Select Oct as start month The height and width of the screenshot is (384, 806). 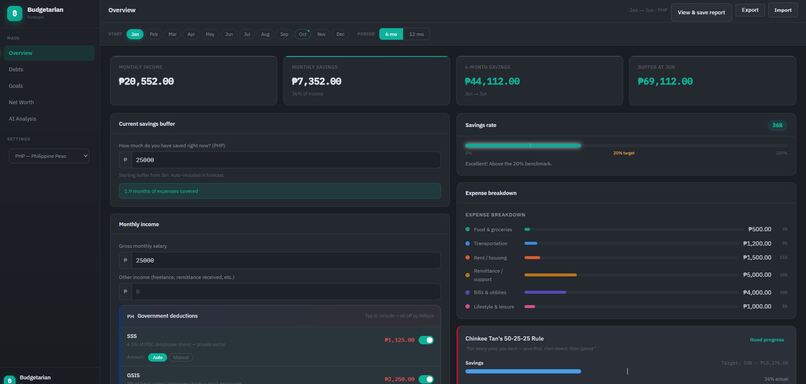[303, 34]
